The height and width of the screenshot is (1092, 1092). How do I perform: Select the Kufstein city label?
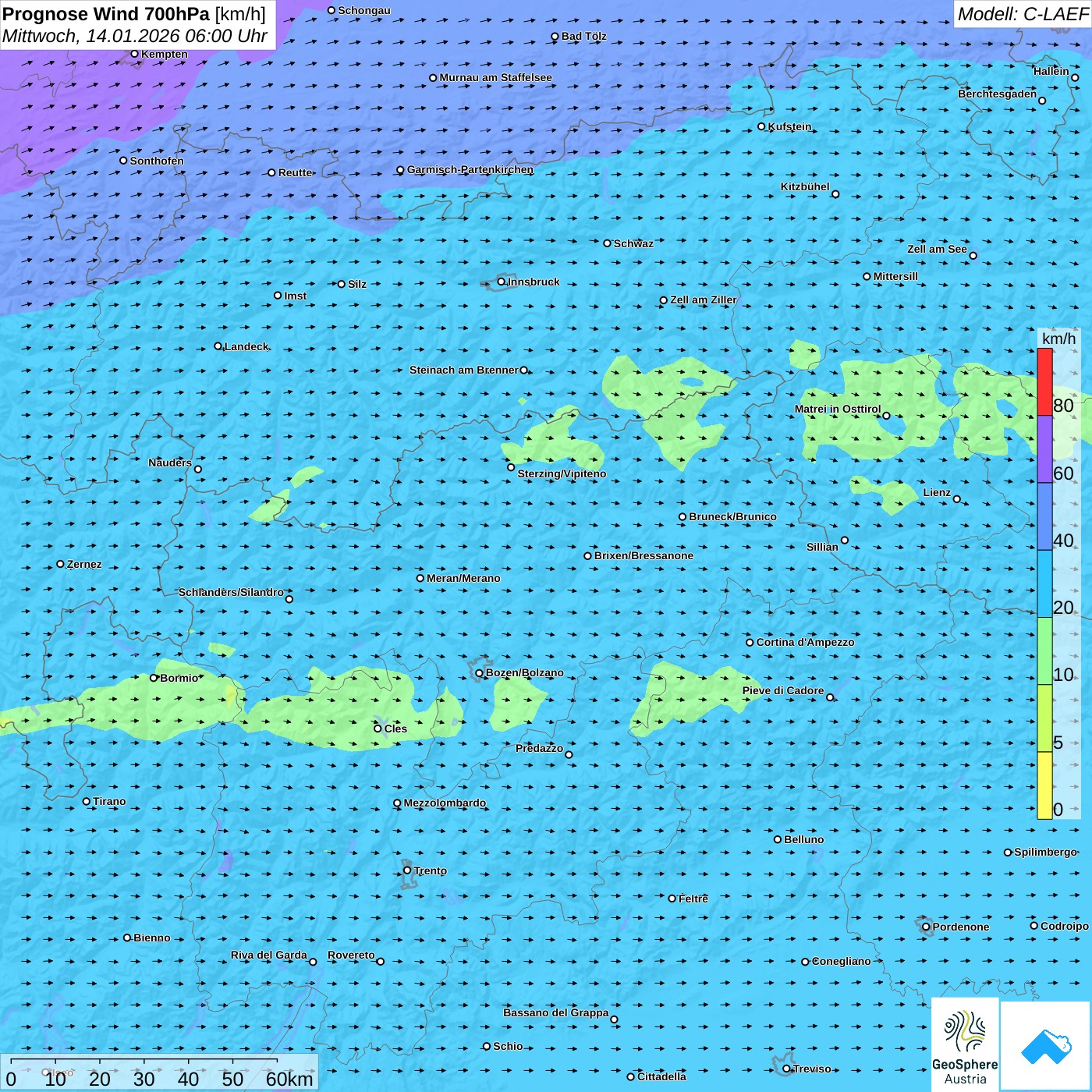coord(789,126)
